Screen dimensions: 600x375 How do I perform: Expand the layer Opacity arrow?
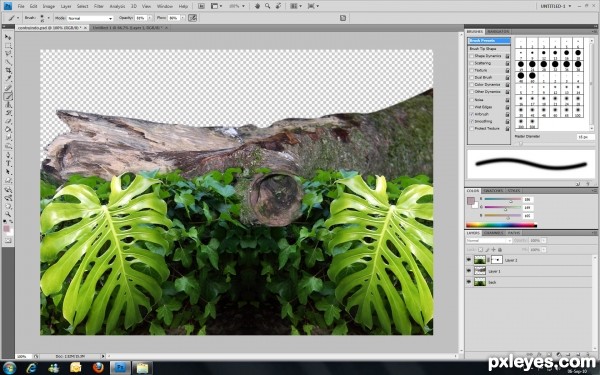[x=544, y=241]
